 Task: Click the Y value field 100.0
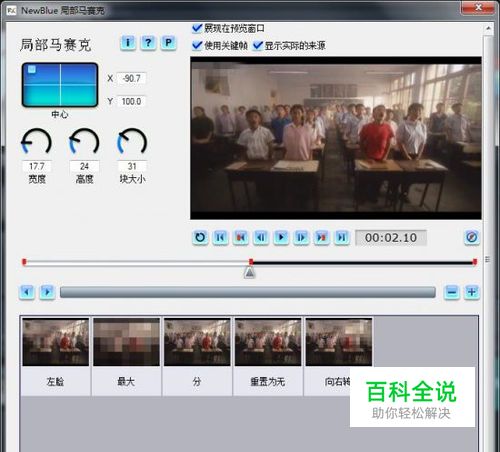(x=131, y=101)
